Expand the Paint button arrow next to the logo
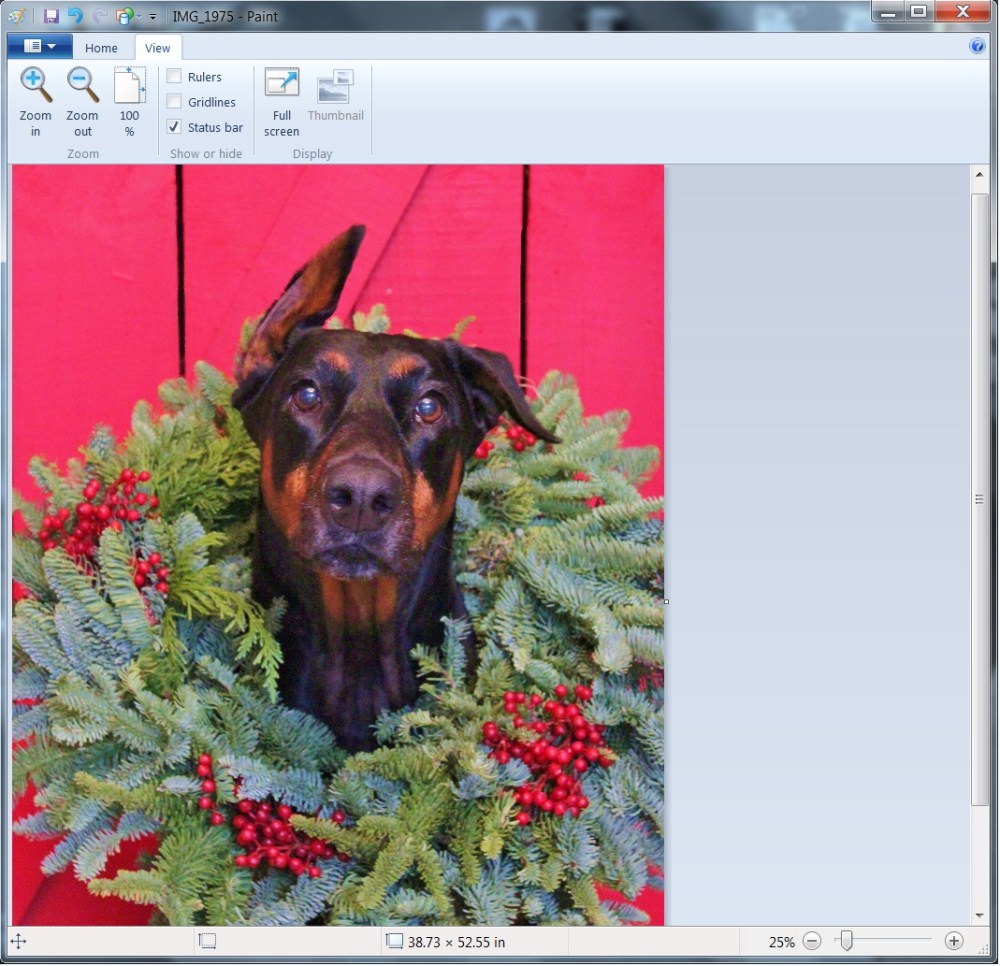 click(x=53, y=46)
